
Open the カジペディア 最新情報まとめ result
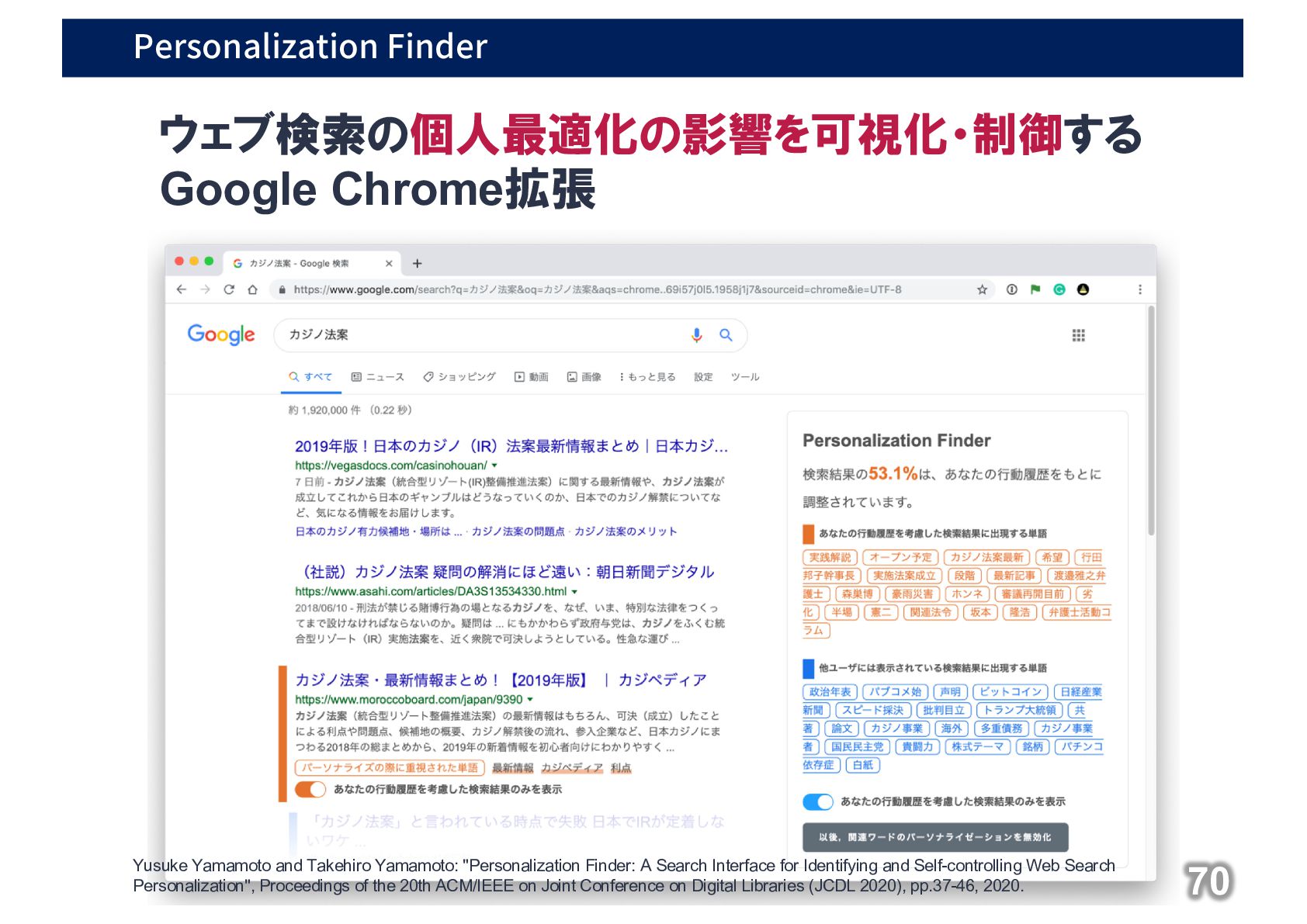tap(501, 680)
